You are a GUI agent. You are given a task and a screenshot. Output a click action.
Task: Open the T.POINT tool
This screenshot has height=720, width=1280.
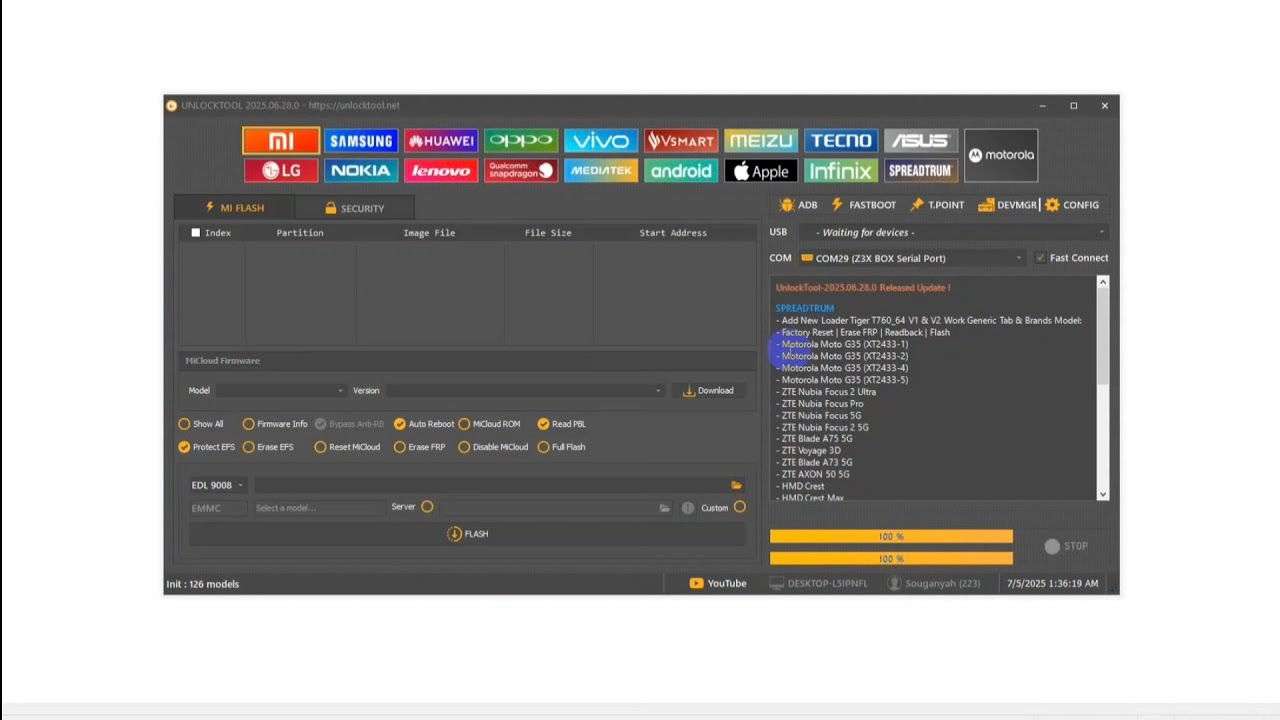click(x=937, y=205)
